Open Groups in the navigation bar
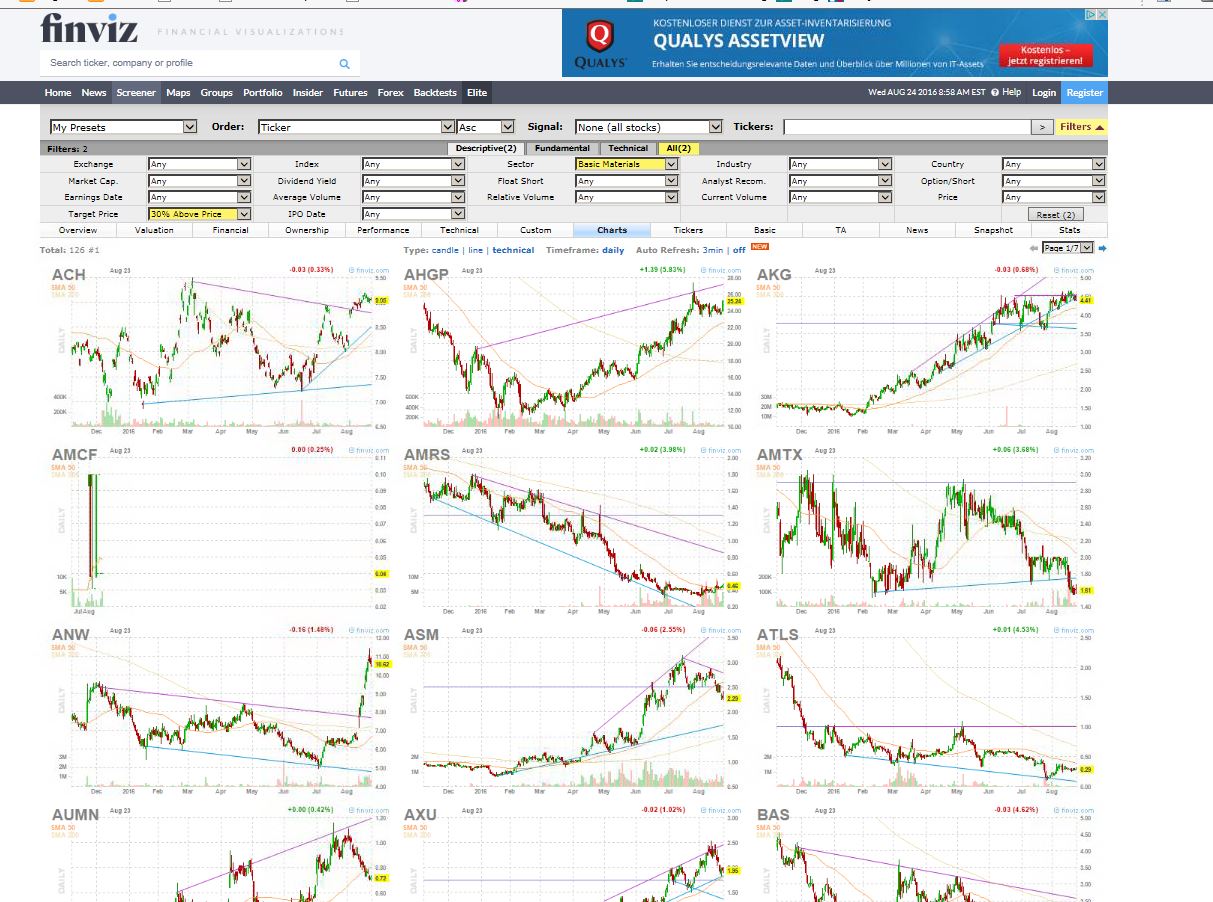Screen dimensions: 1213x902 point(216,93)
